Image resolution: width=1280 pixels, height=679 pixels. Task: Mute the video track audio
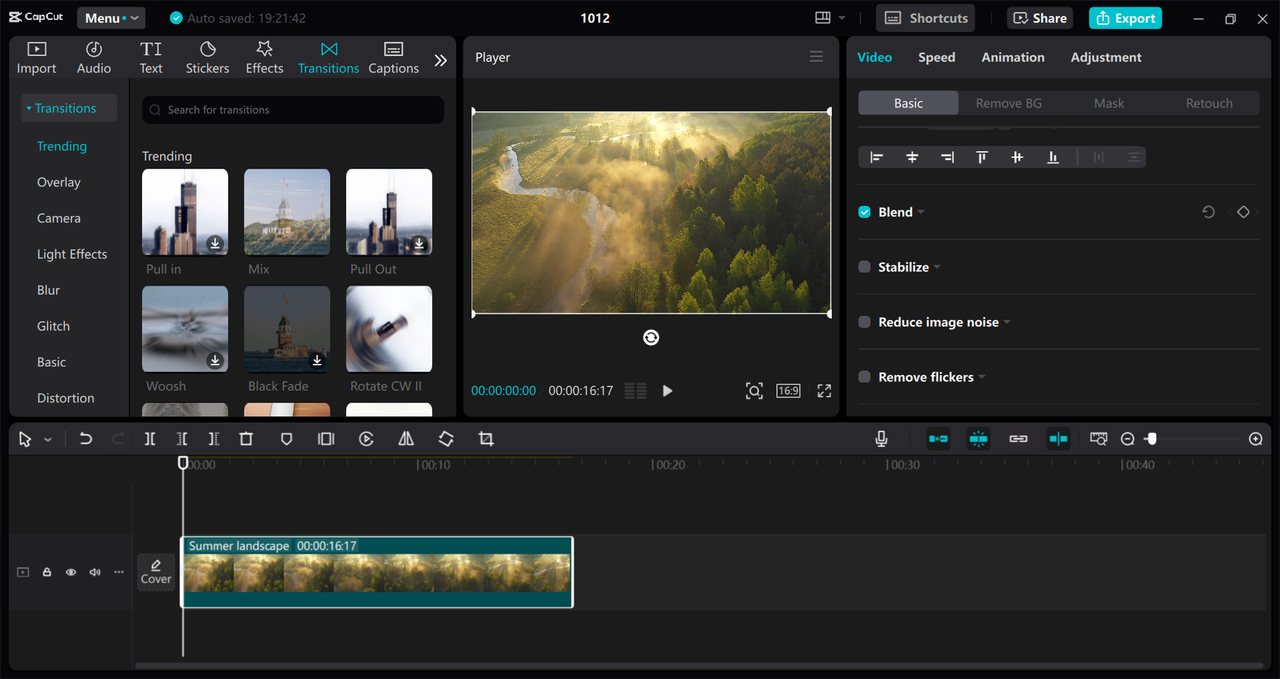click(x=95, y=572)
